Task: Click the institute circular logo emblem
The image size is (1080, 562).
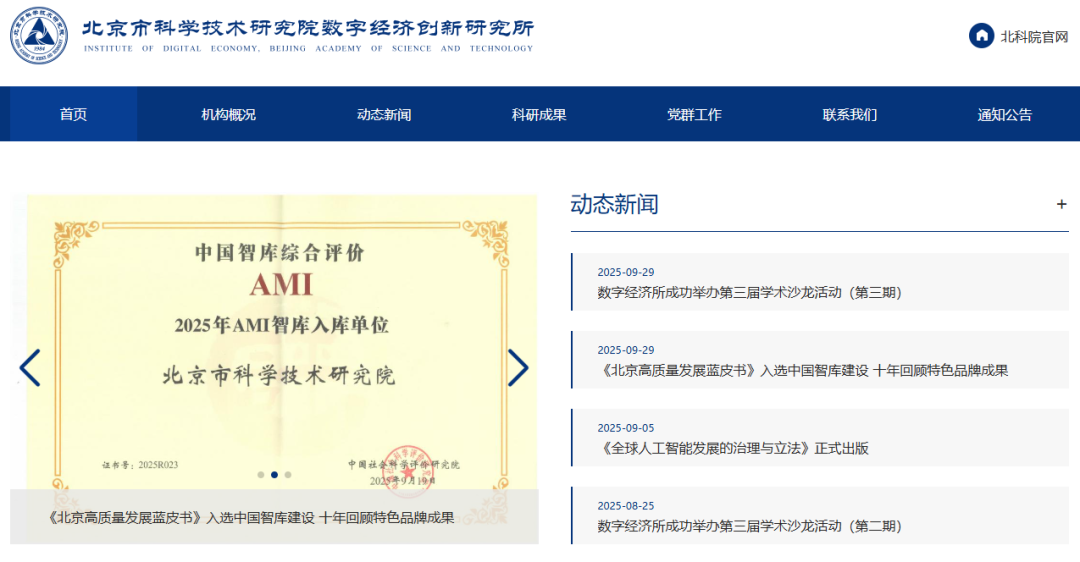Action: tap(39, 36)
